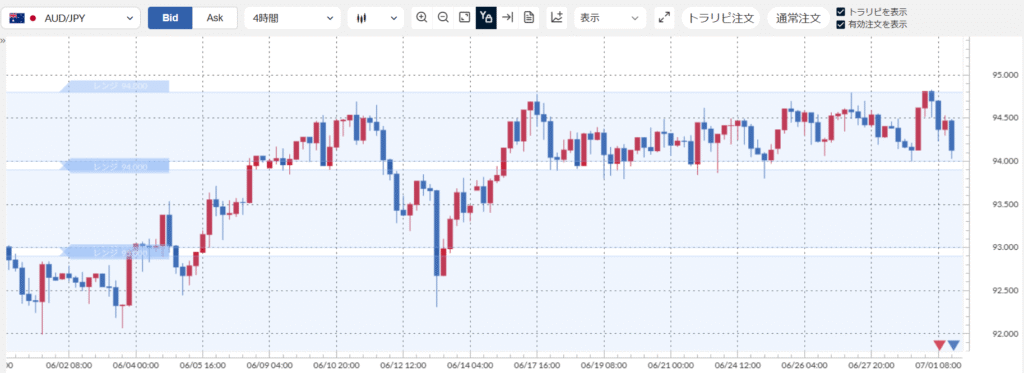Open the document sheet icon
1024x373 pixels.
(529, 18)
